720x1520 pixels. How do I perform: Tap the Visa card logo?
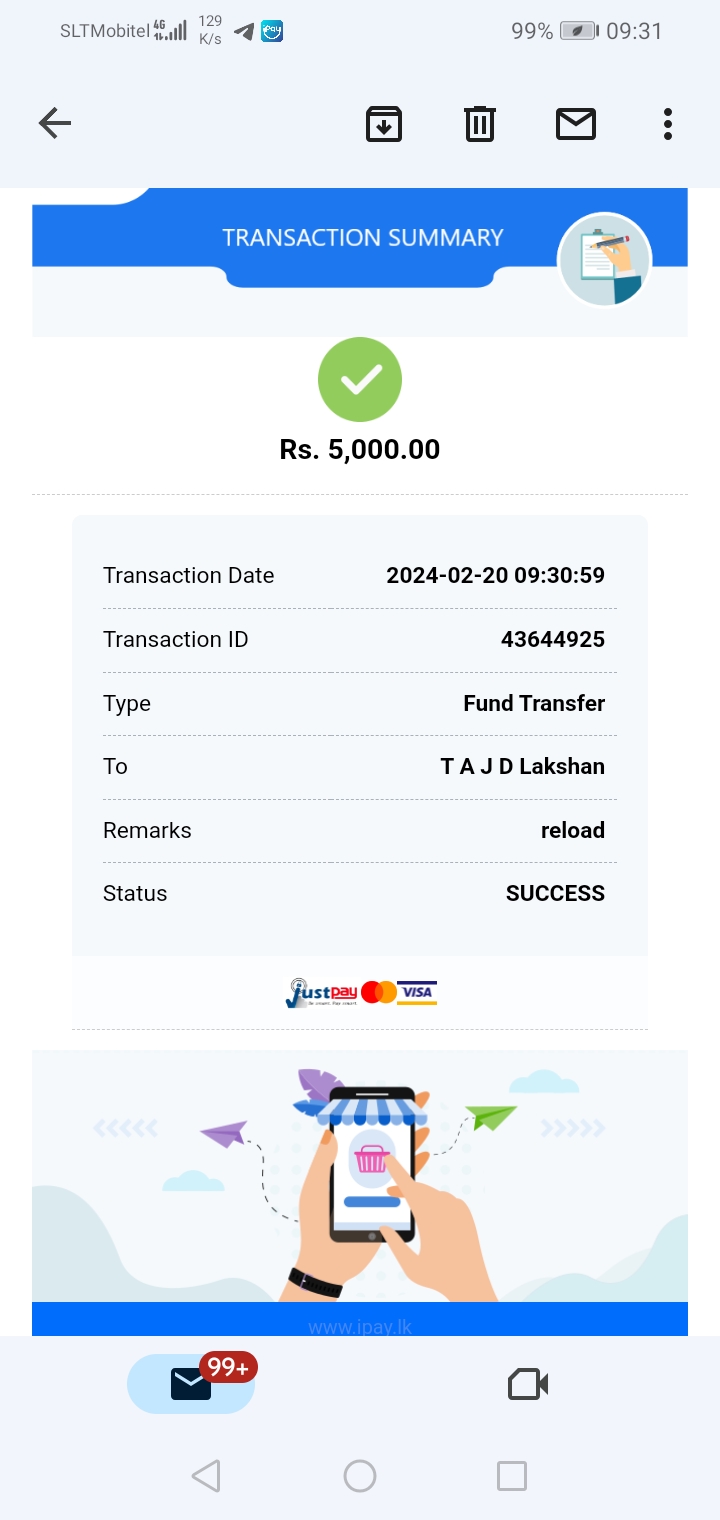tap(417, 992)
